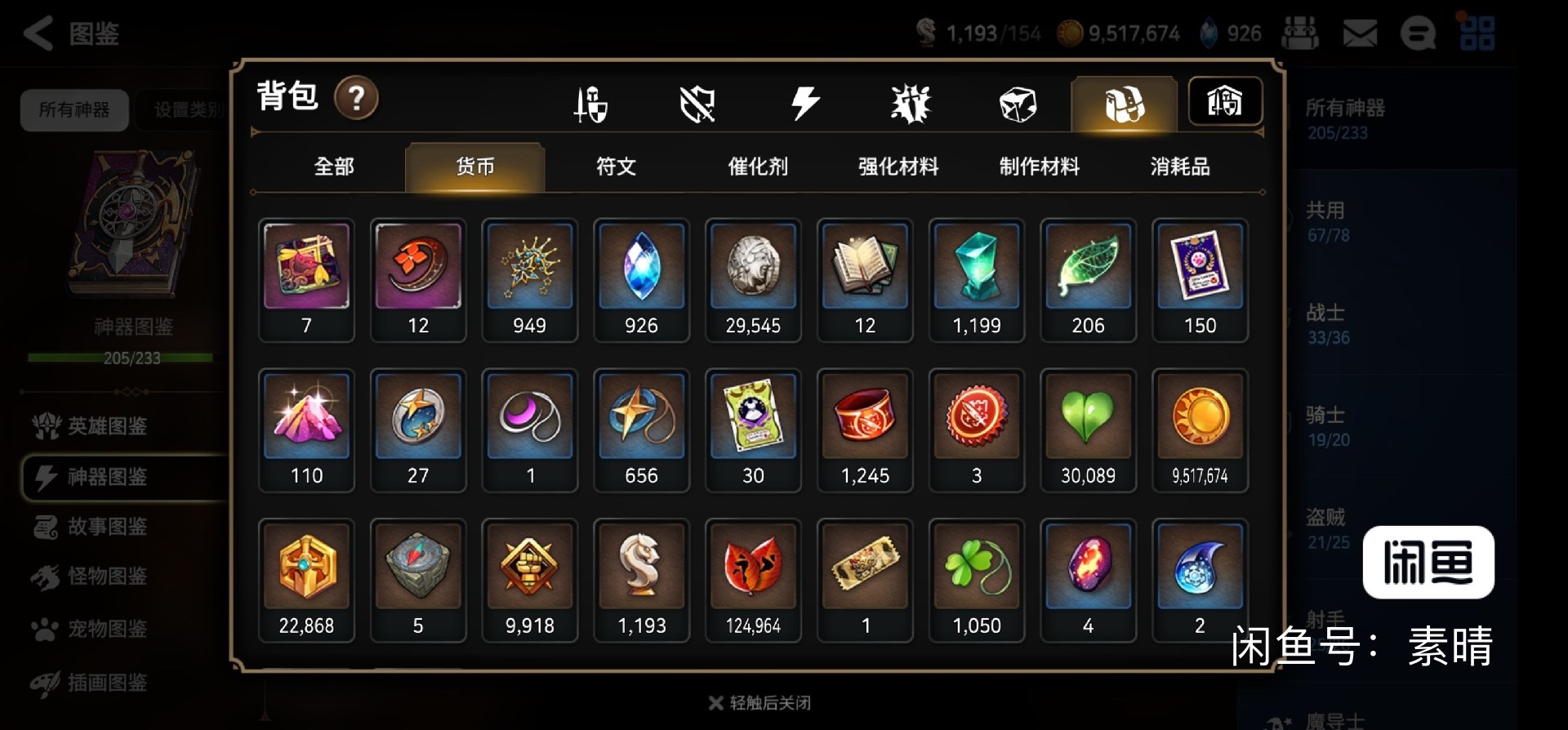The width and height of the screenshot is (1568, 730).
Task: Select the gold sun coin item 9,517,674
Action: click(x=1200, y=430)
